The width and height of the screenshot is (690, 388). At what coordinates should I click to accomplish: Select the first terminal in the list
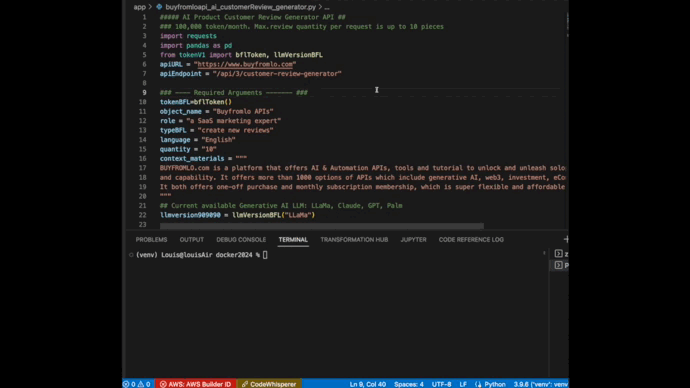(561, 254)
